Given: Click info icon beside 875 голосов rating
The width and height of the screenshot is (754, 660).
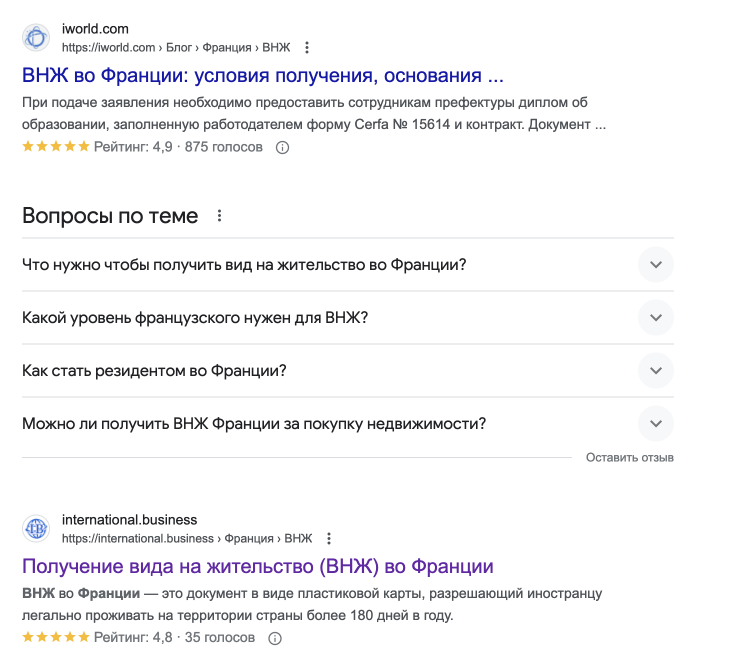Looking at the screenshot, I should pyautogui.click(x=282, y=148).
